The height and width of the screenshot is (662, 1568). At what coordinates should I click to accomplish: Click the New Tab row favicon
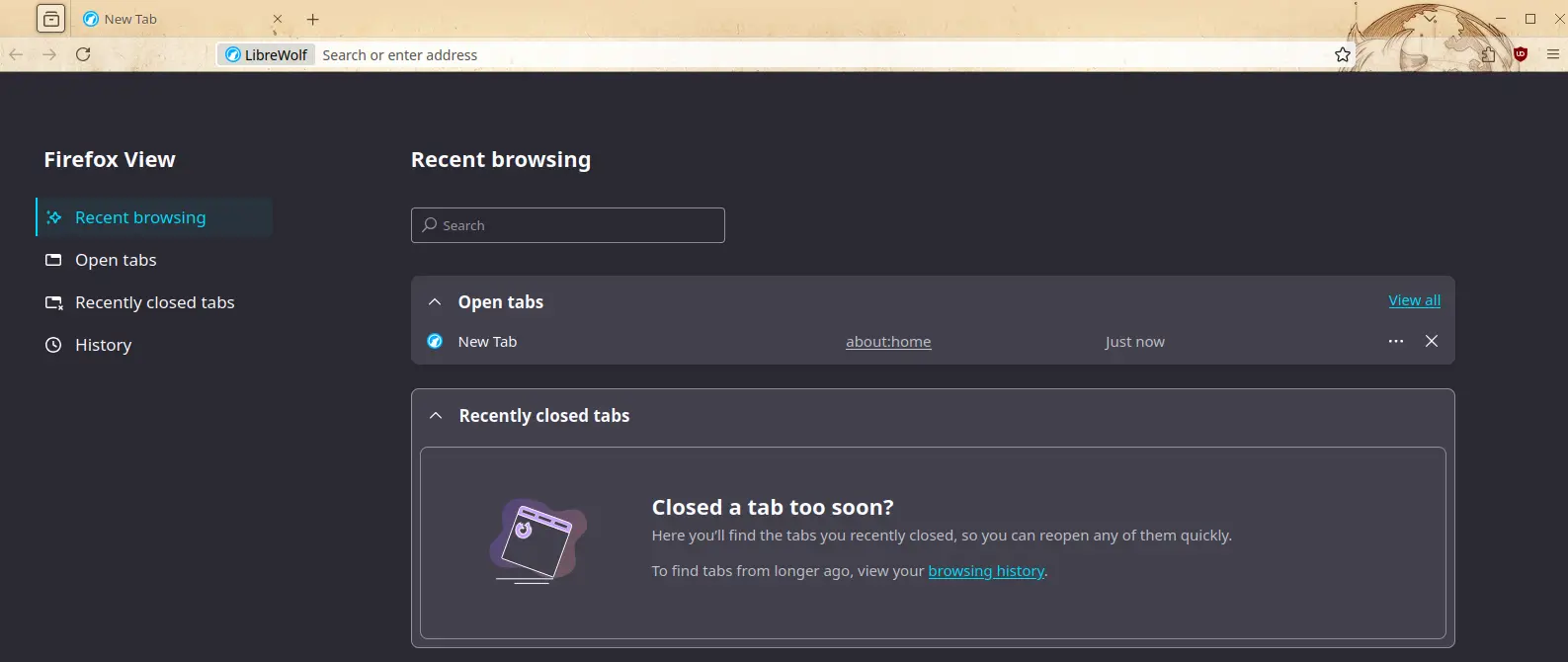pos(435,341)
